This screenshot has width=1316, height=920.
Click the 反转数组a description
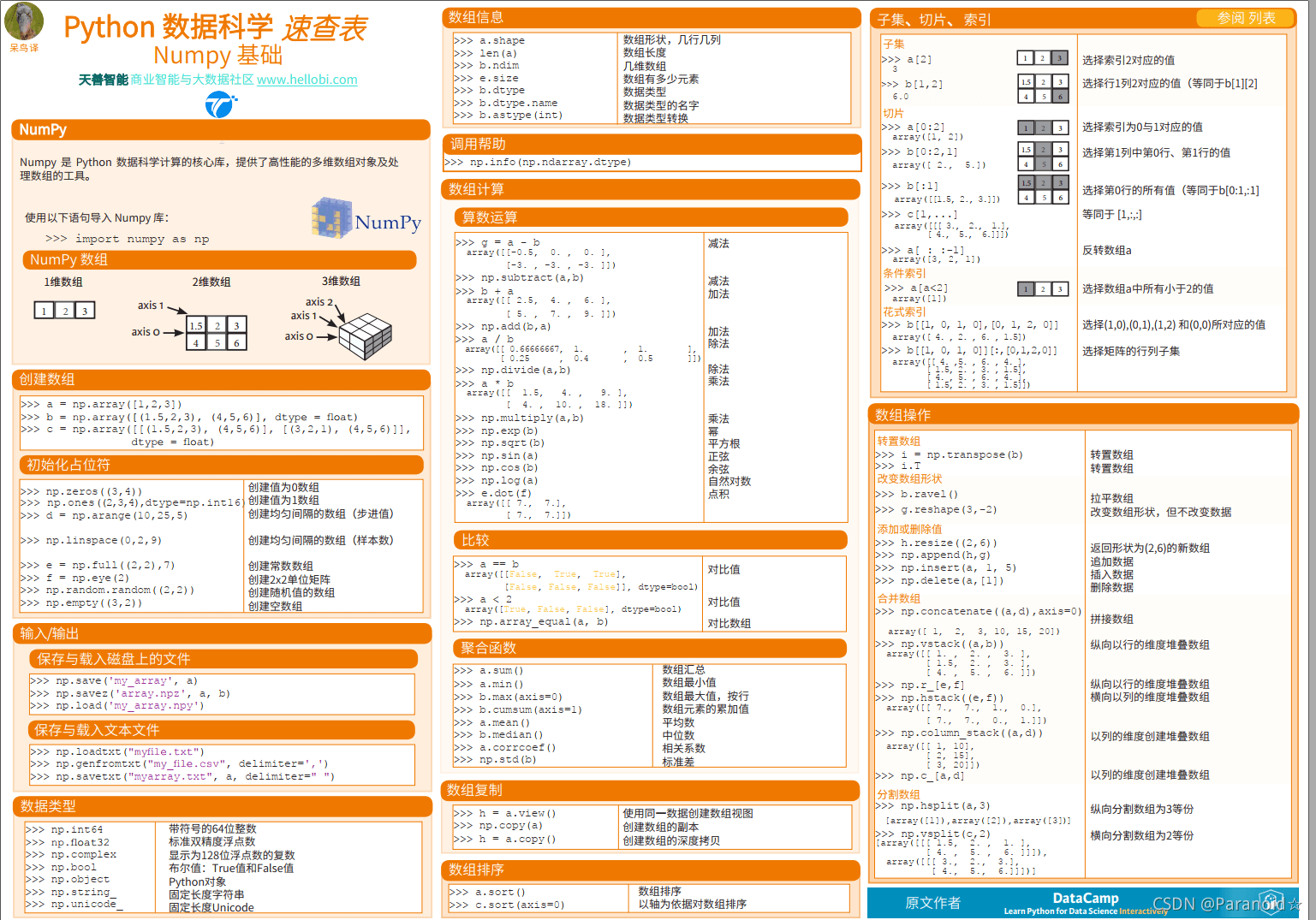(1107, 250)
